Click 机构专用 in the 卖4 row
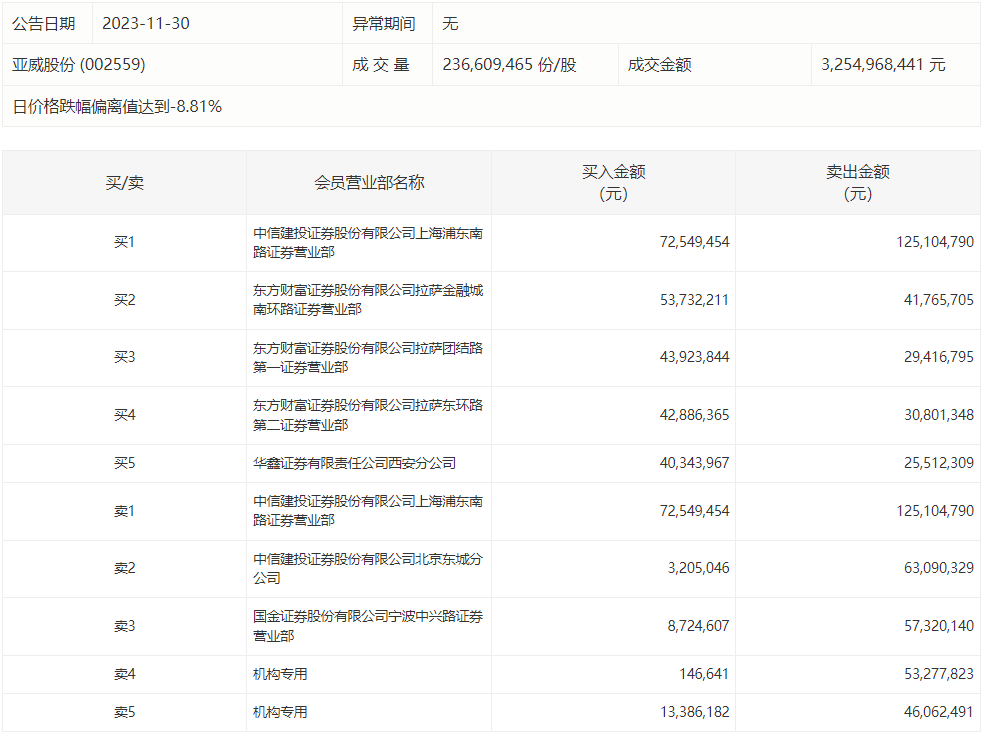 point(281,675)
